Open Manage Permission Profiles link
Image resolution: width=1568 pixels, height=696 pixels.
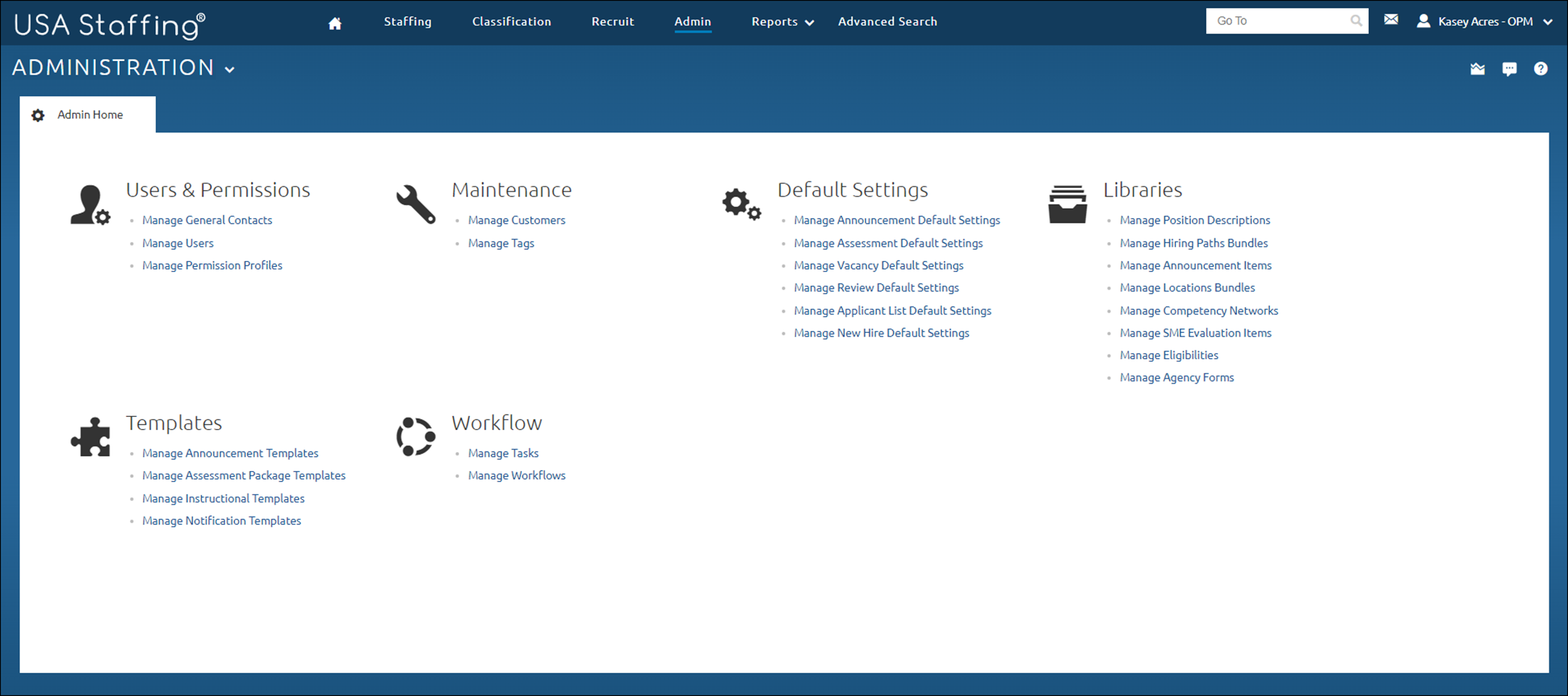coord(212,265)
